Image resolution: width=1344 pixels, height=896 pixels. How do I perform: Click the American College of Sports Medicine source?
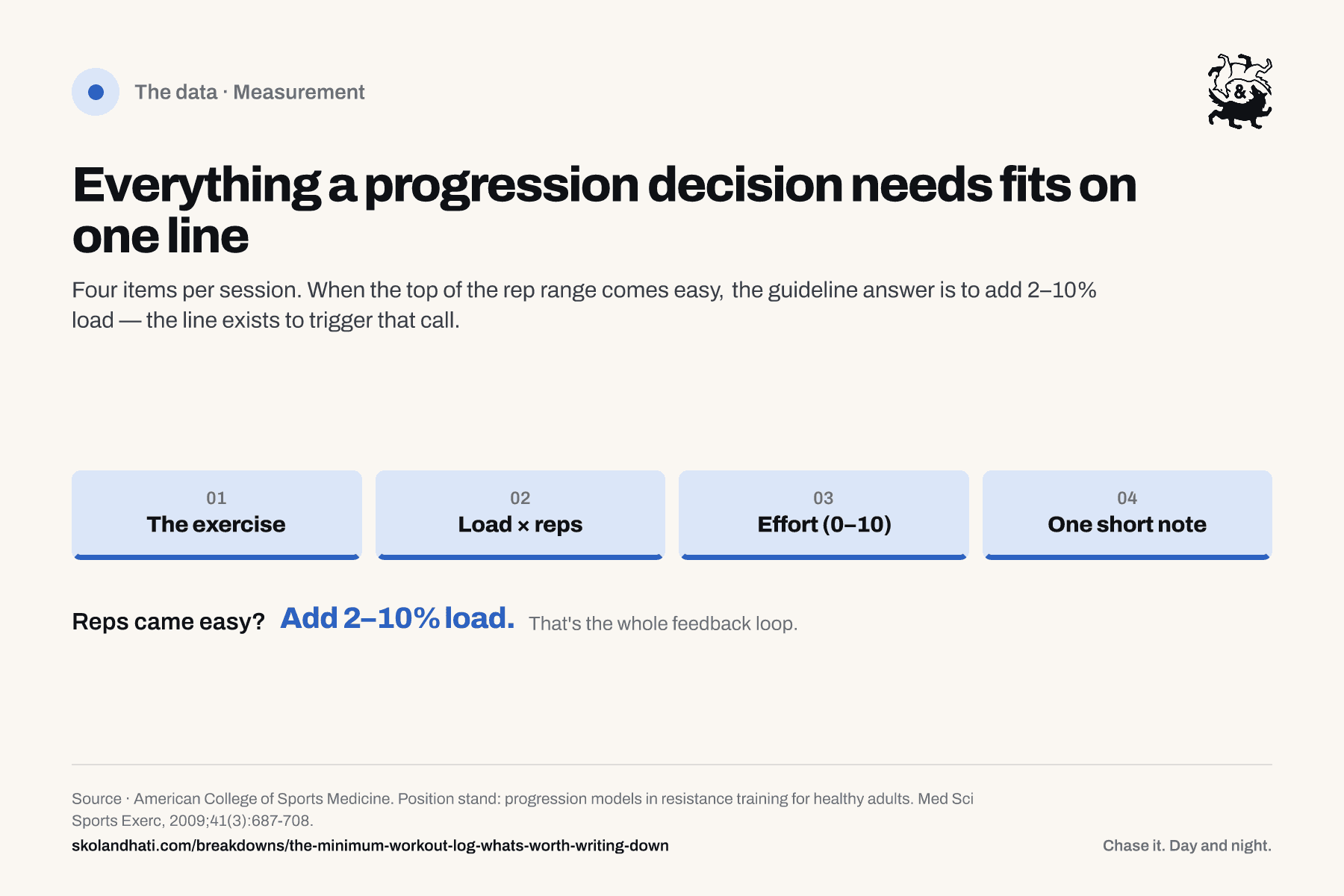tap(523, 809)
